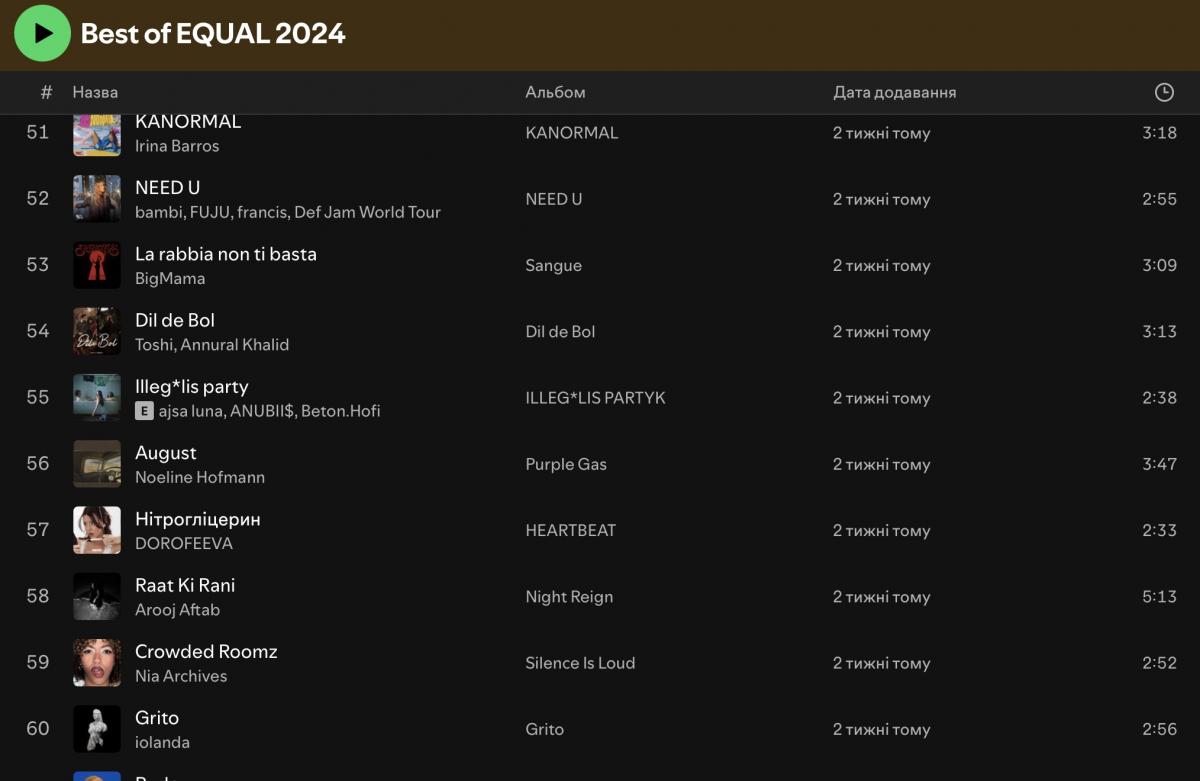Go to artist Arooj Aftab
Screen dimensions: 1200x781
pyautogui.click(x=177, y=610)
